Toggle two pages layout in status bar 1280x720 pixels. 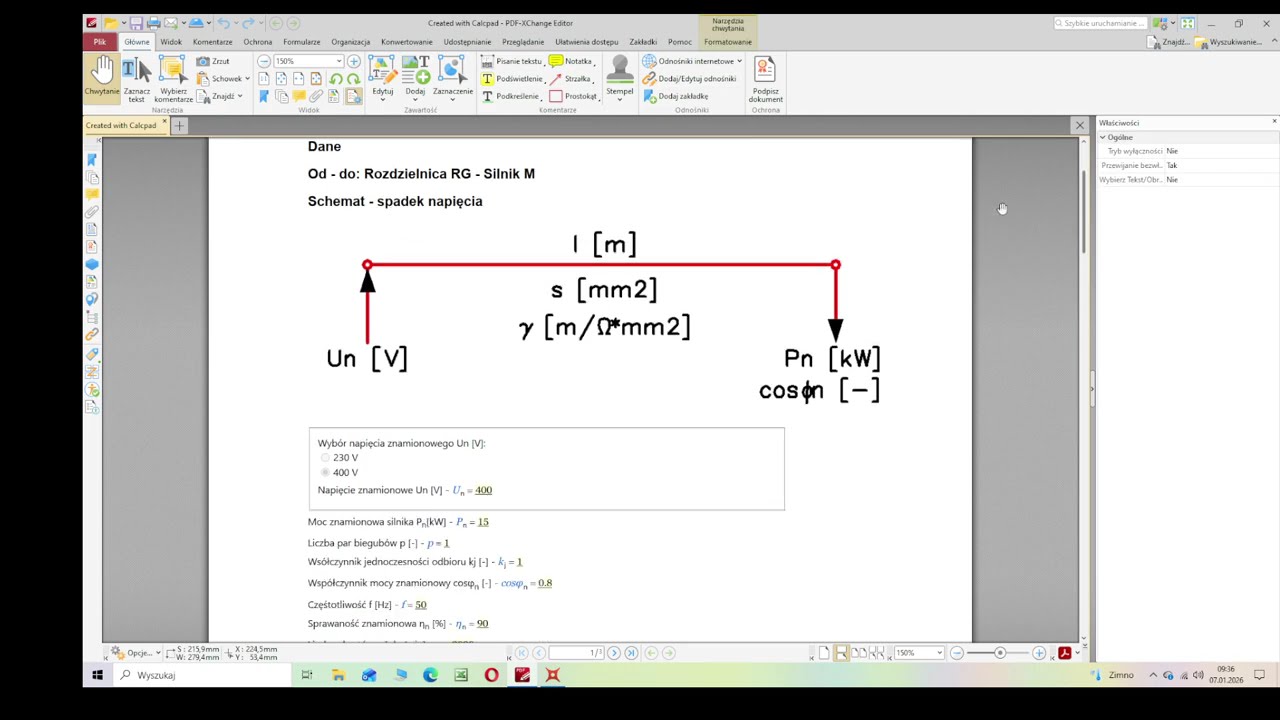(x=858, y=653)
